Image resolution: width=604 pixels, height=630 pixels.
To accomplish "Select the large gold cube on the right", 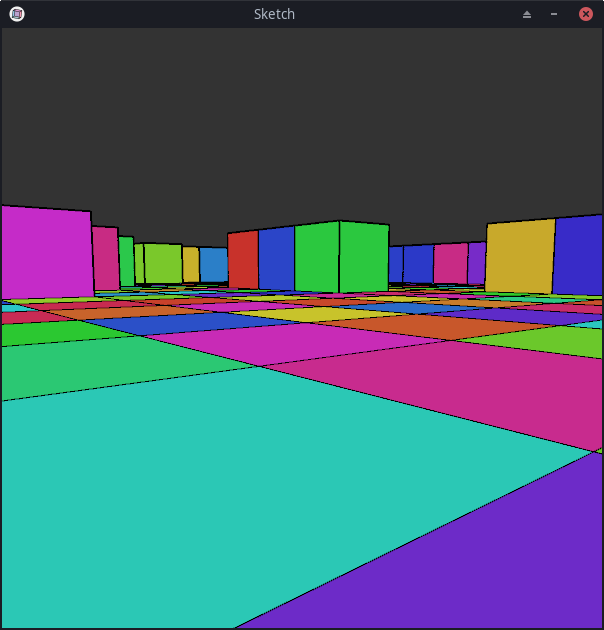I will [519, 257].
